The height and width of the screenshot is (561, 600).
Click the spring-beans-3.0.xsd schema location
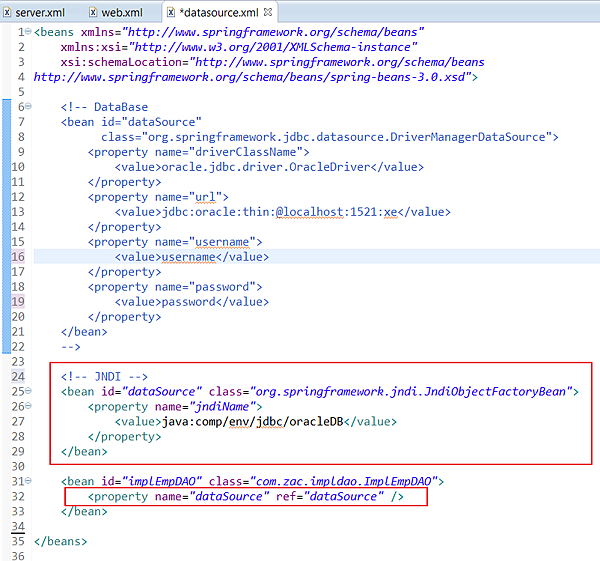(253, 77)
